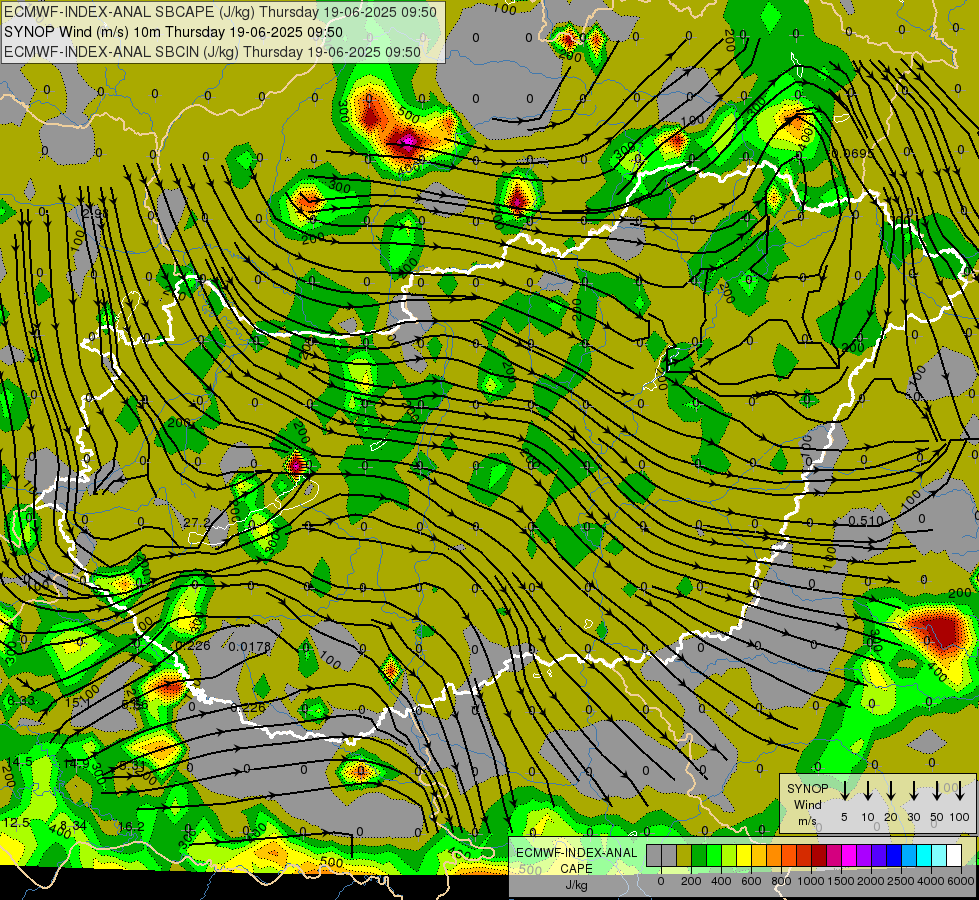Image resolution: width=979 pixels, height=900 pixels.
Task: Click the SYNOP Wind m/s legend label
Action: [807, 804]
